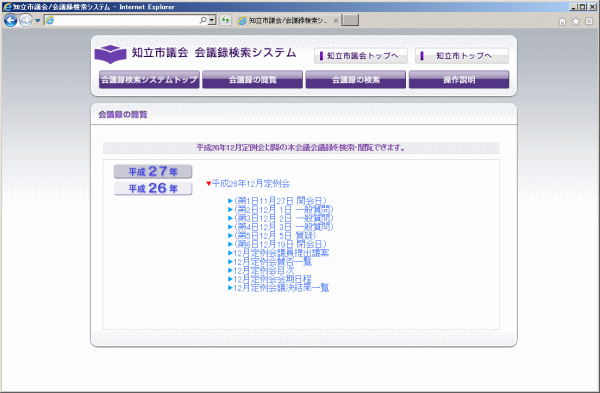Screen dimensions: 600x393
Task: Click the purple book site logo
Action: click(110, 54)
